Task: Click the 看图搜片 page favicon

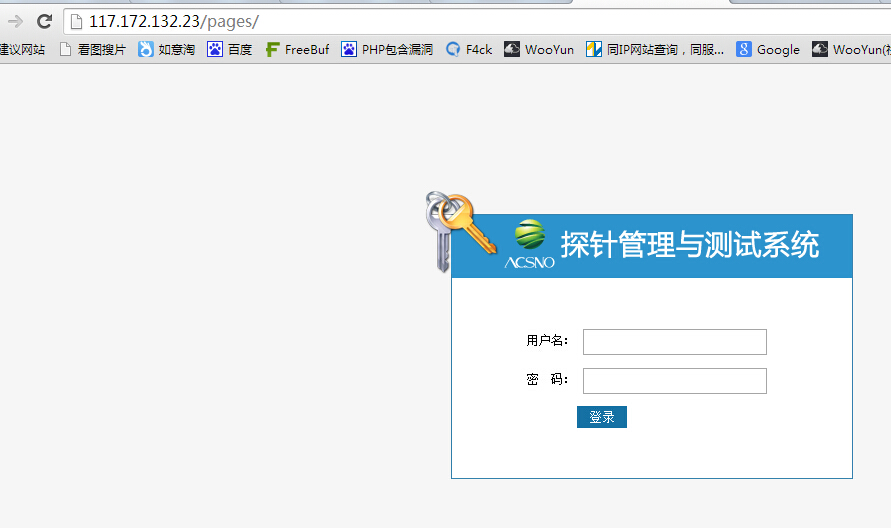Action: tap(65, 50)
